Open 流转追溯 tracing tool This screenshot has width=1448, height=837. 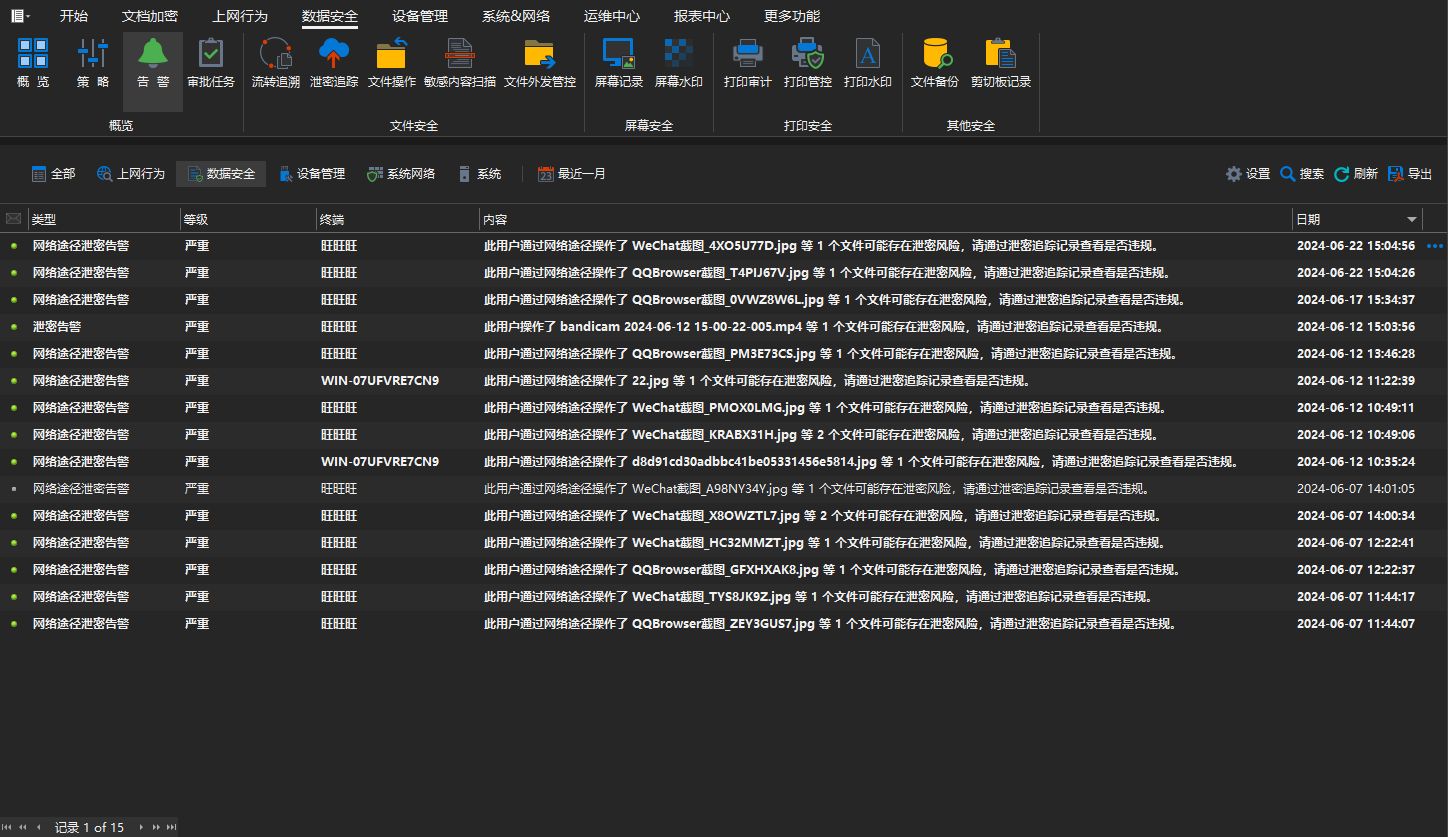pos(275,63)
